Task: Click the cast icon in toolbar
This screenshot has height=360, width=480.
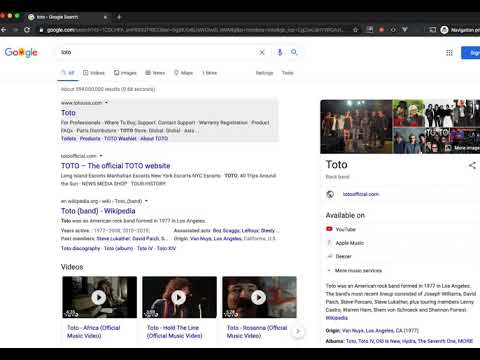Action: 432,30
